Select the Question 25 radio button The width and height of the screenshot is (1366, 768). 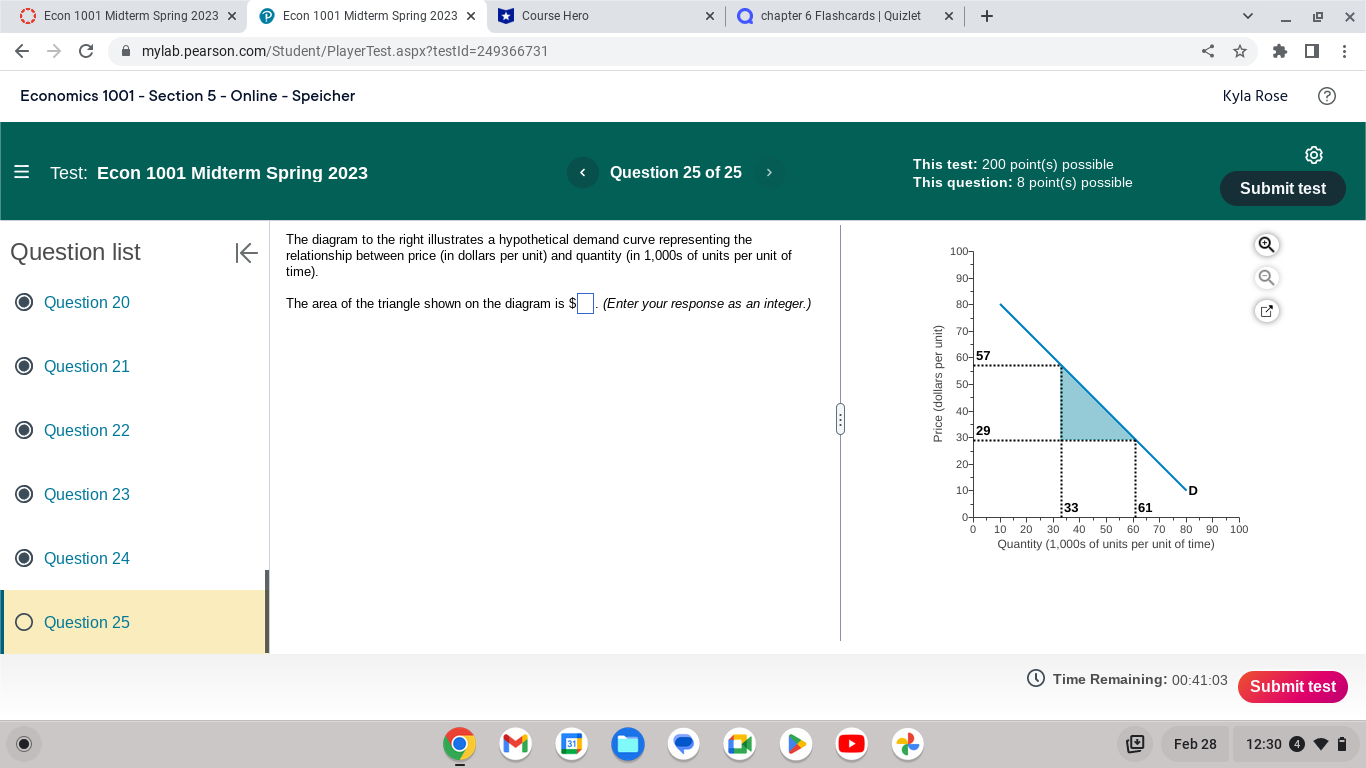pos(23,621)
